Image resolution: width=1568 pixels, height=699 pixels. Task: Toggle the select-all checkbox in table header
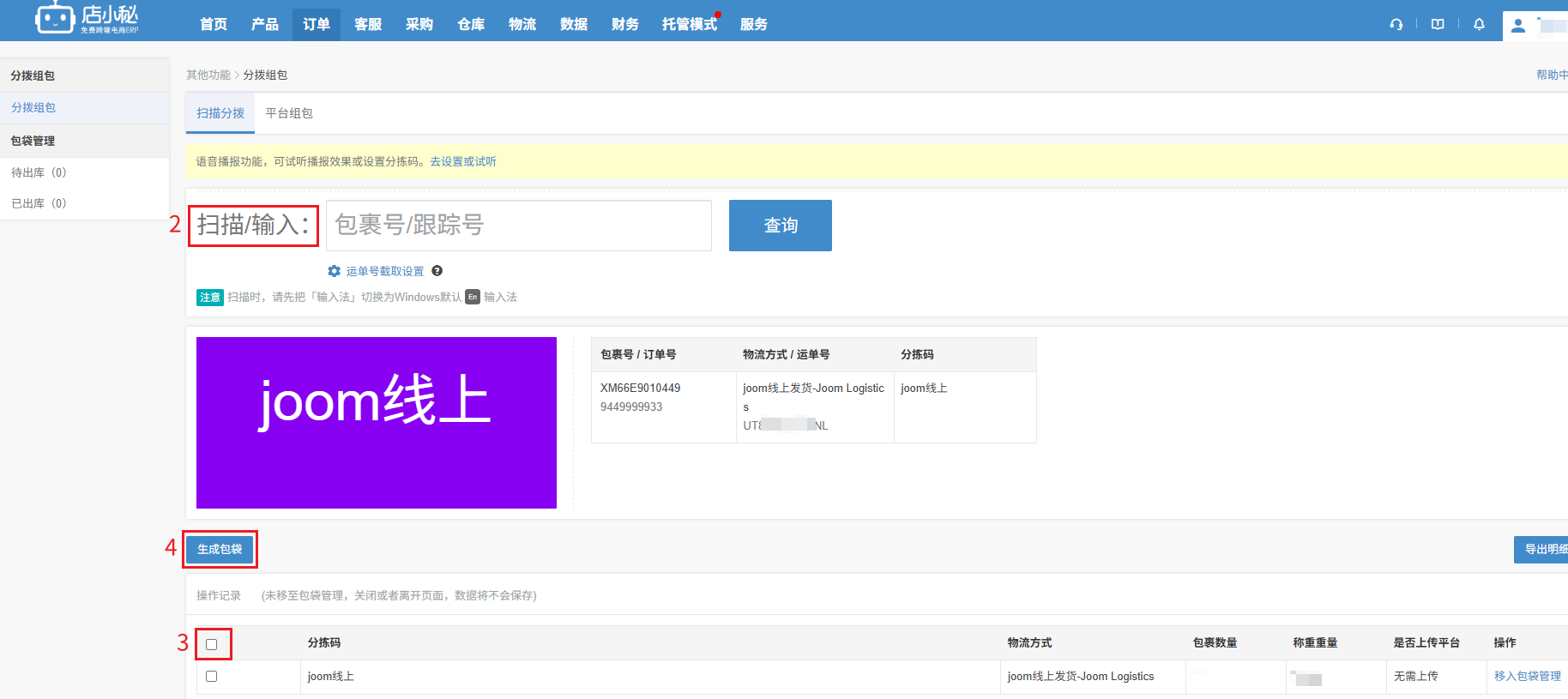pyautogui.click(x=212, y=644)
